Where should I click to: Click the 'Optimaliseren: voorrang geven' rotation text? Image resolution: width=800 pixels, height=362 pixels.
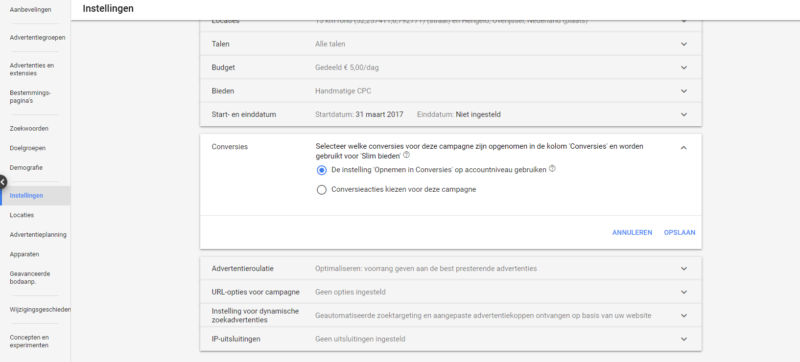(426, 268)
